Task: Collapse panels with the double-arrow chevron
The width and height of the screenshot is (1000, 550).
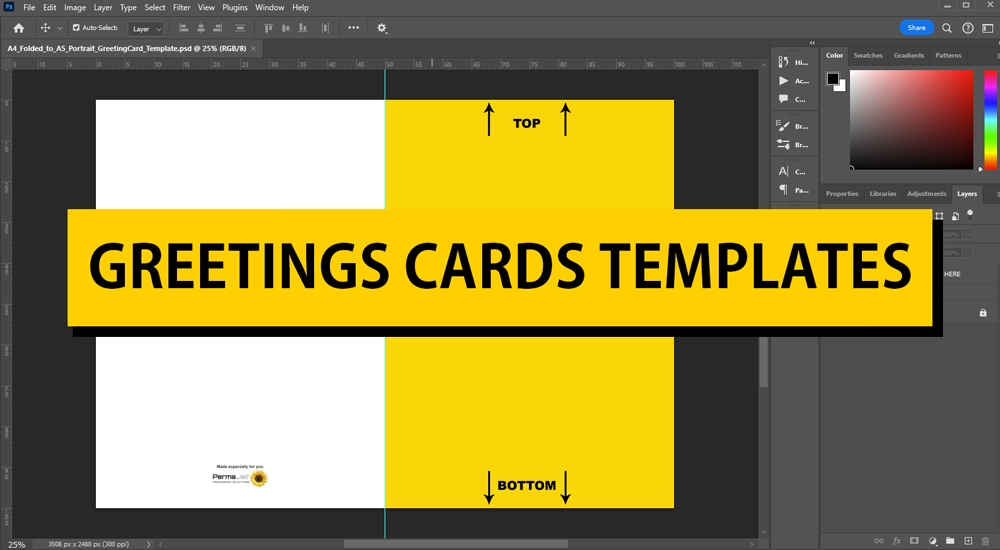Action: click(811, 43)
